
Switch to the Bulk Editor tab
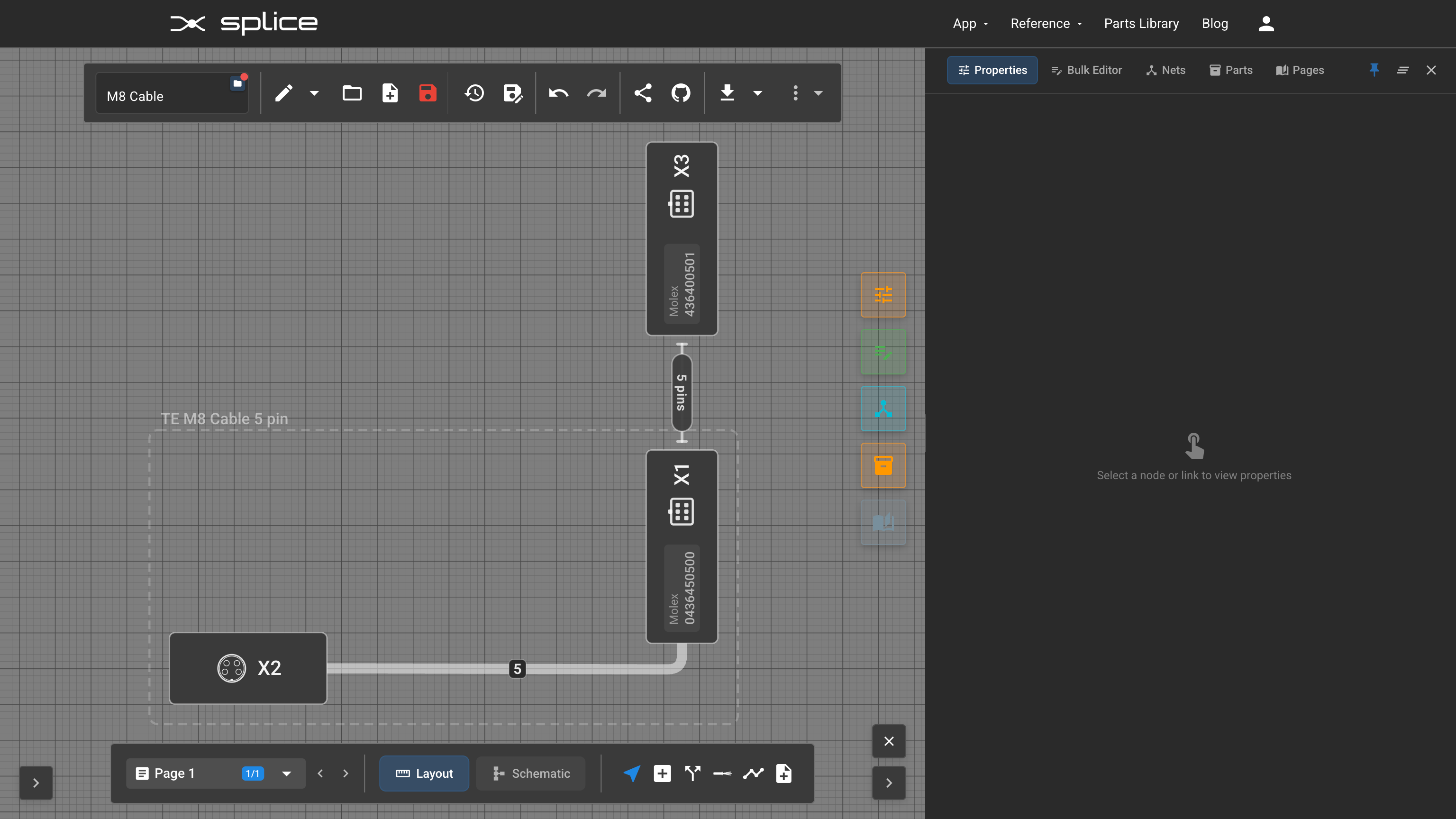(1086, 70)
